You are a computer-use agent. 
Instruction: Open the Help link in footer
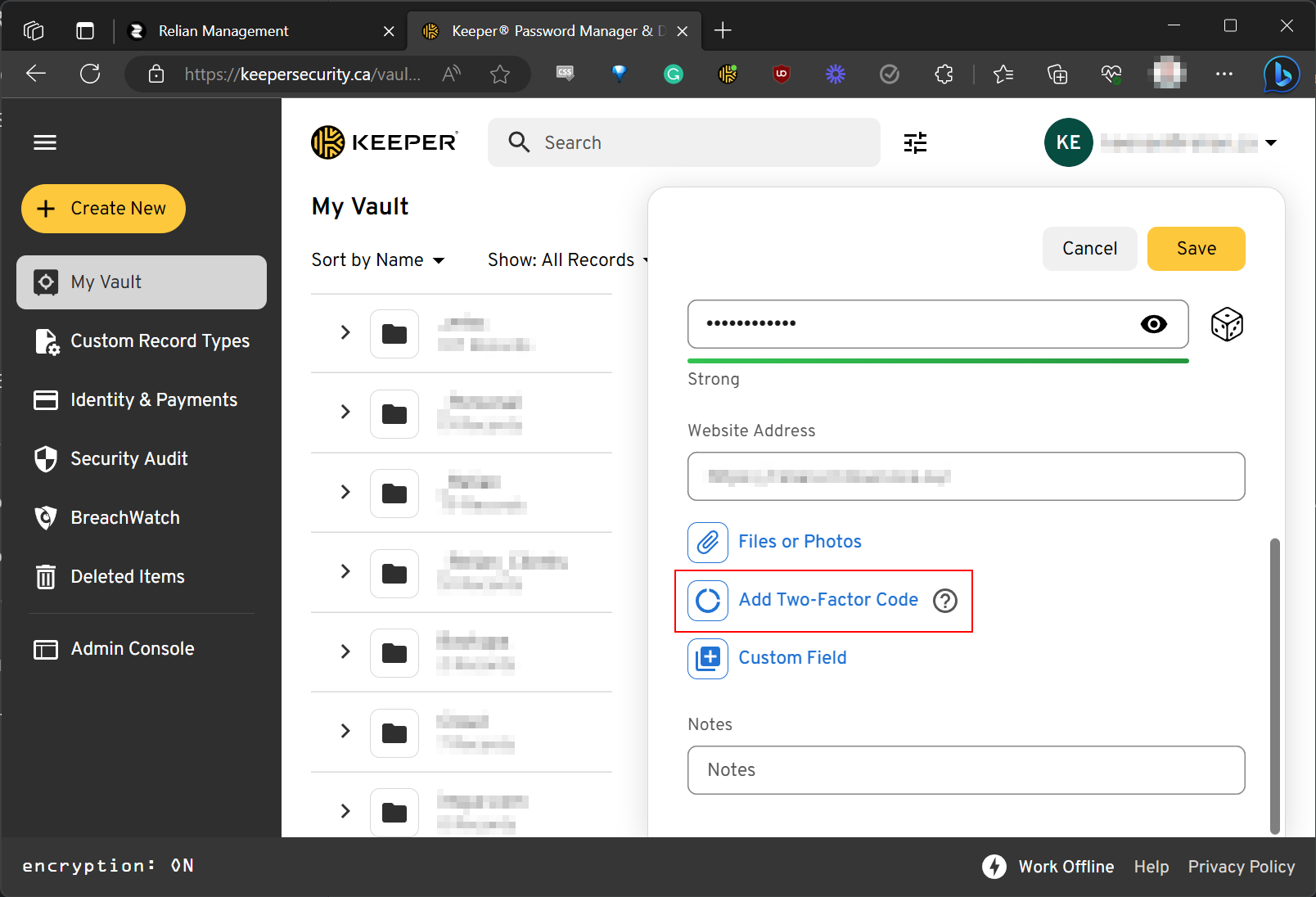click(x=1151, y=867)
